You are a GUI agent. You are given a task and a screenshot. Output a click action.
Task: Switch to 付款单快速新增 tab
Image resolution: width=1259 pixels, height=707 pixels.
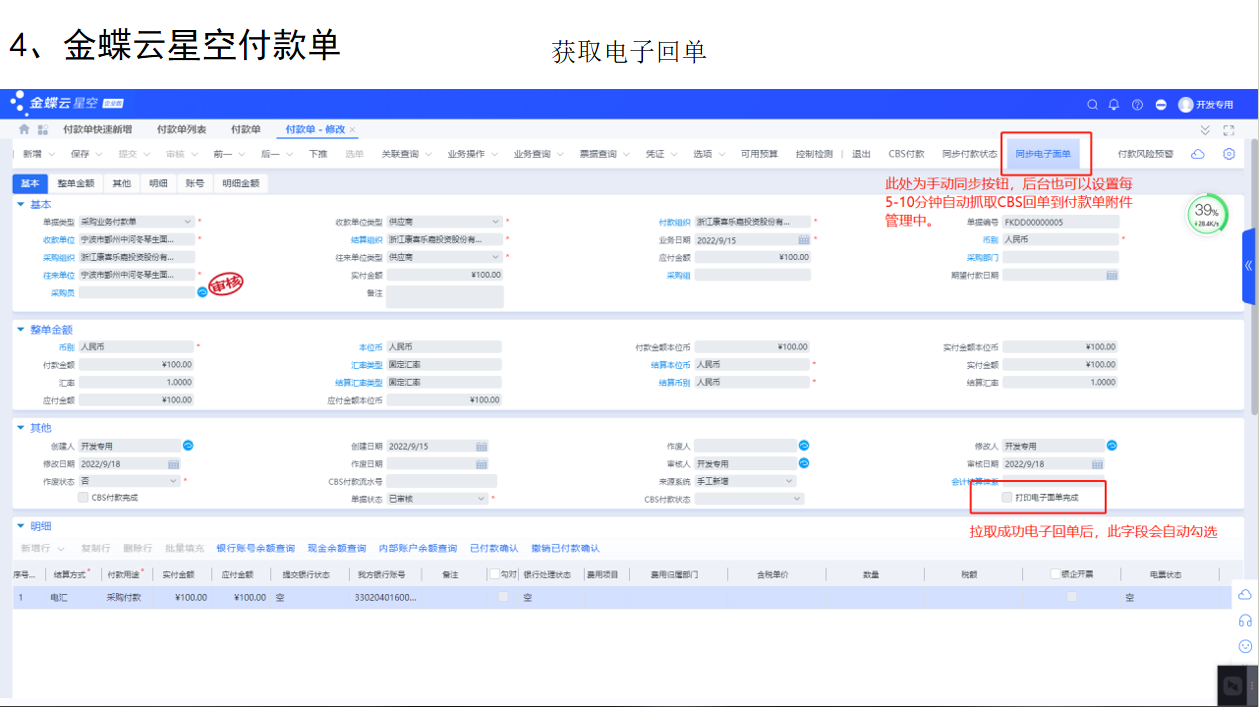pos(97,130)
